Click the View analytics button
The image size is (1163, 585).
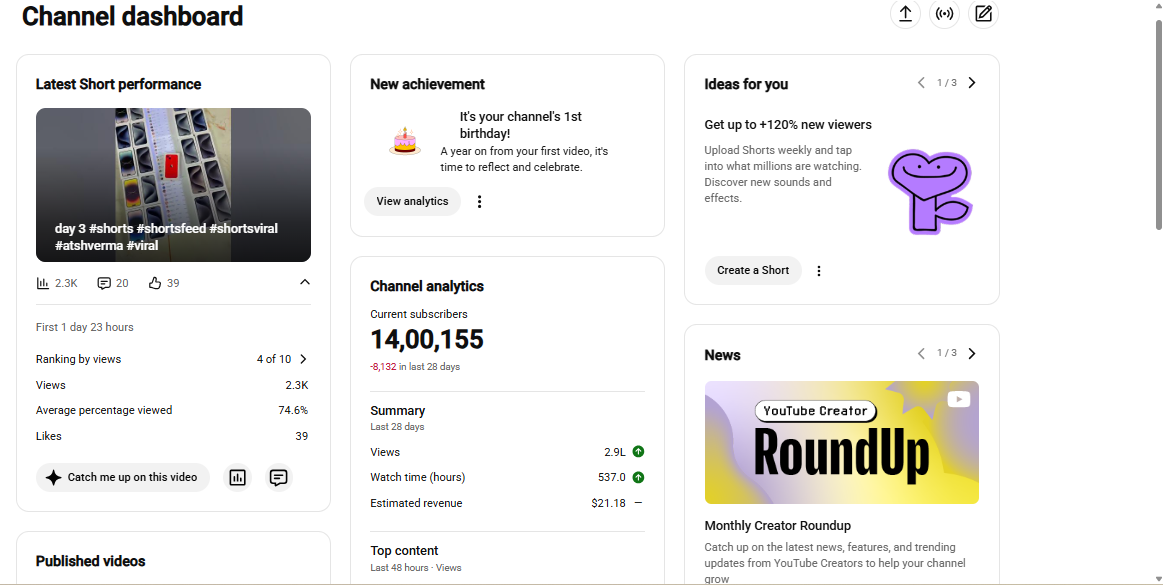pyautogui.click(x=412, y=201)
